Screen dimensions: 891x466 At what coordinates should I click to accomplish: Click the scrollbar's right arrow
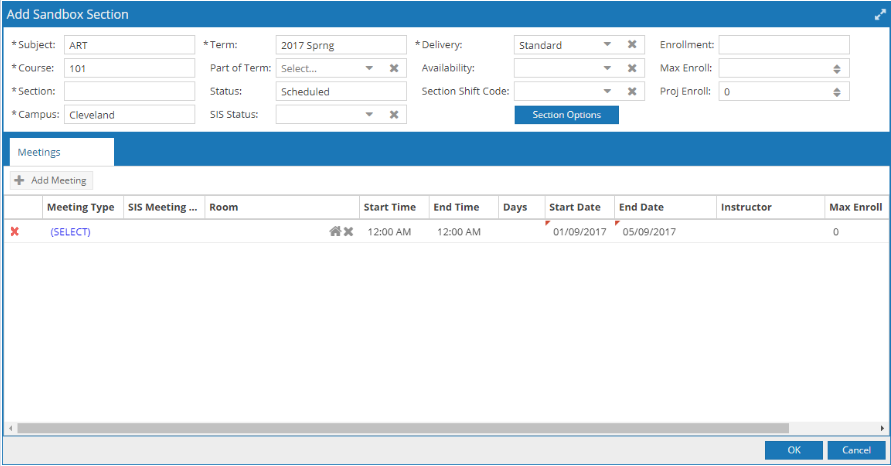(x=882, y=428)
